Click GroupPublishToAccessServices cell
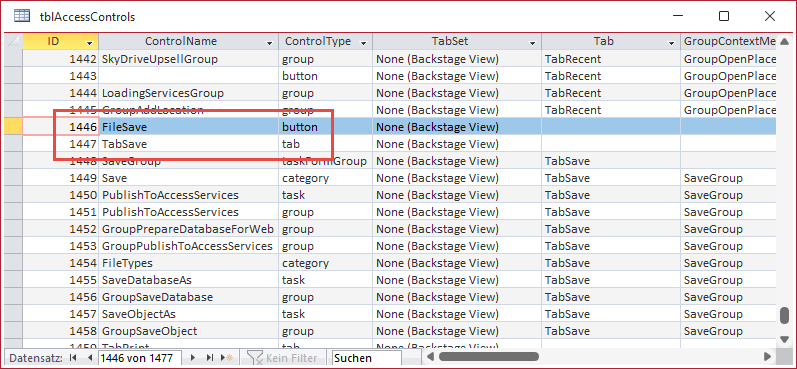 (x=189, y=246)
